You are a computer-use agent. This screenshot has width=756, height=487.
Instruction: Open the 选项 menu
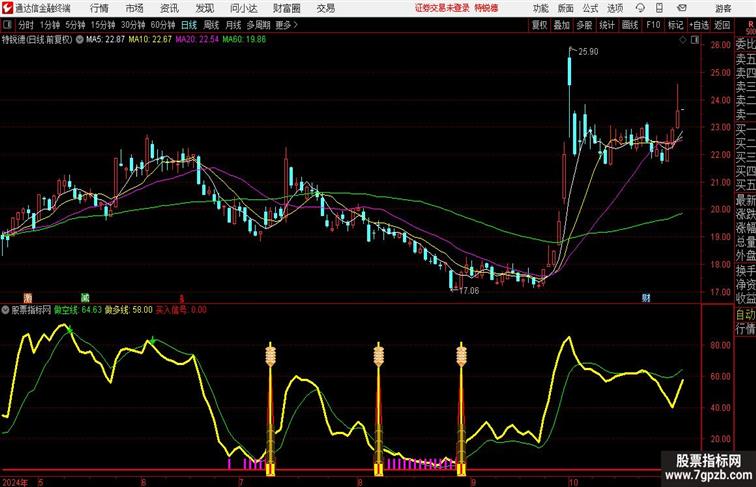click(x=615, y=8)
